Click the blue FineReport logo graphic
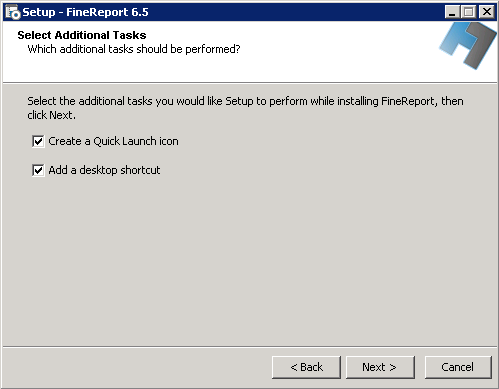The height and width of the screenshot is (389, 499). coord(468,46)
